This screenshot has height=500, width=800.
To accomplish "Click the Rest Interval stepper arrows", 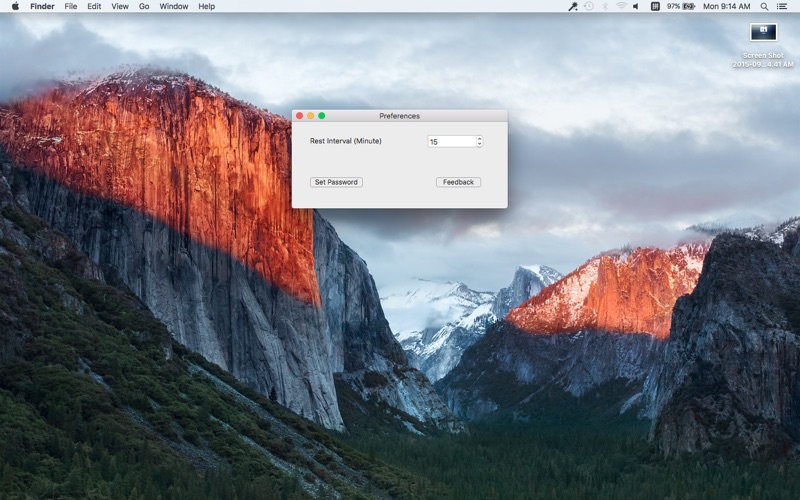I will coord(480,141).
